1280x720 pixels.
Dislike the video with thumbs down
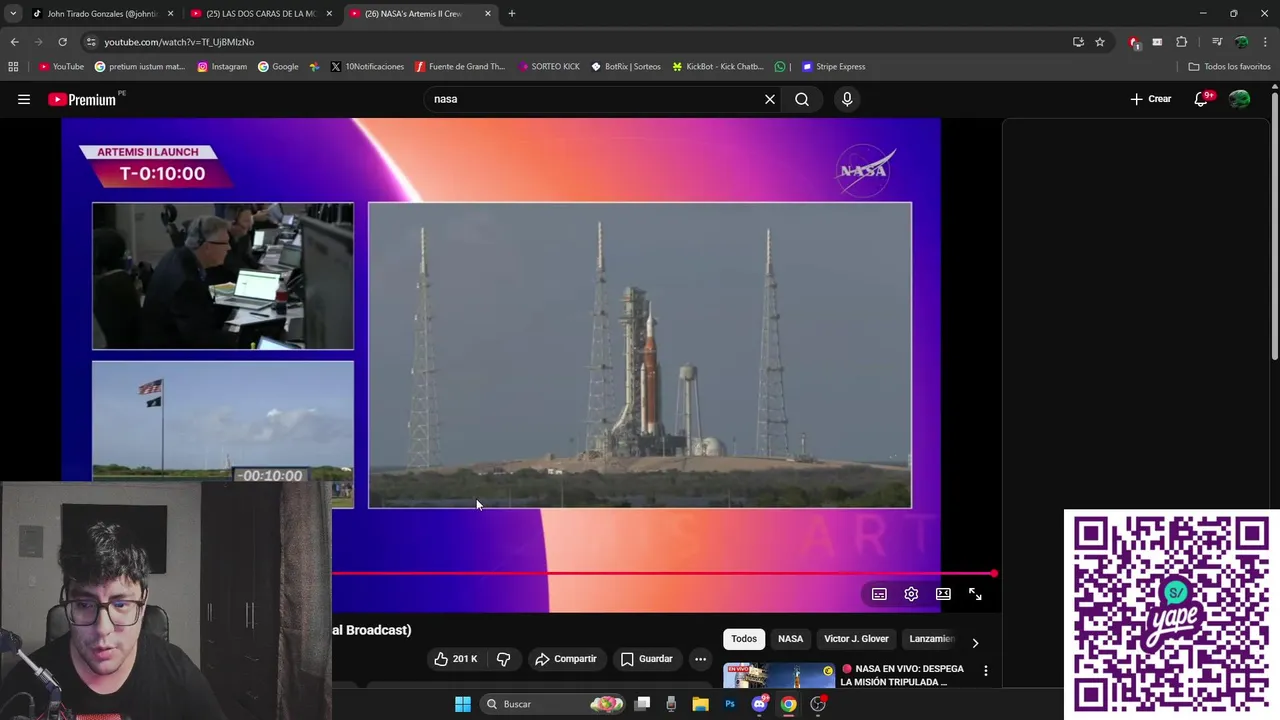503,659
